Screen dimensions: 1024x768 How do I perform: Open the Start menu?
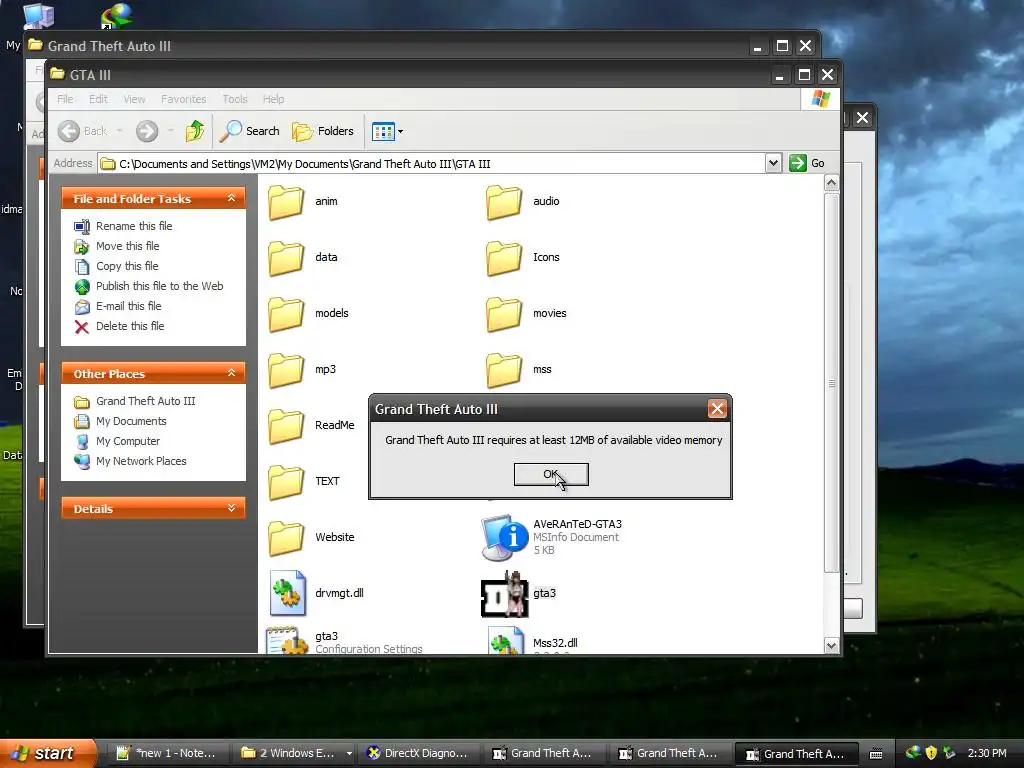coord(46,753)
